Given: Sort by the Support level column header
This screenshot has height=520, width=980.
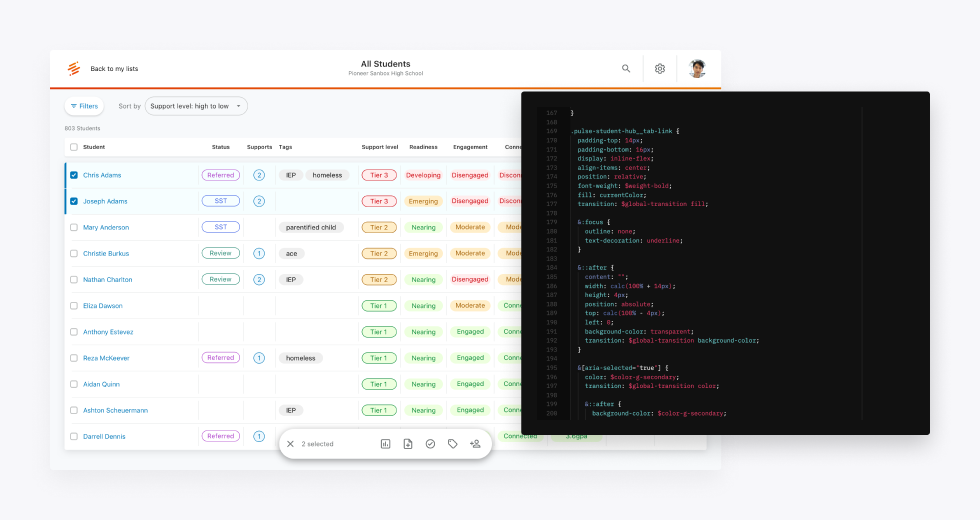Looking at the screenshot, I should click(x=380, y=147).
